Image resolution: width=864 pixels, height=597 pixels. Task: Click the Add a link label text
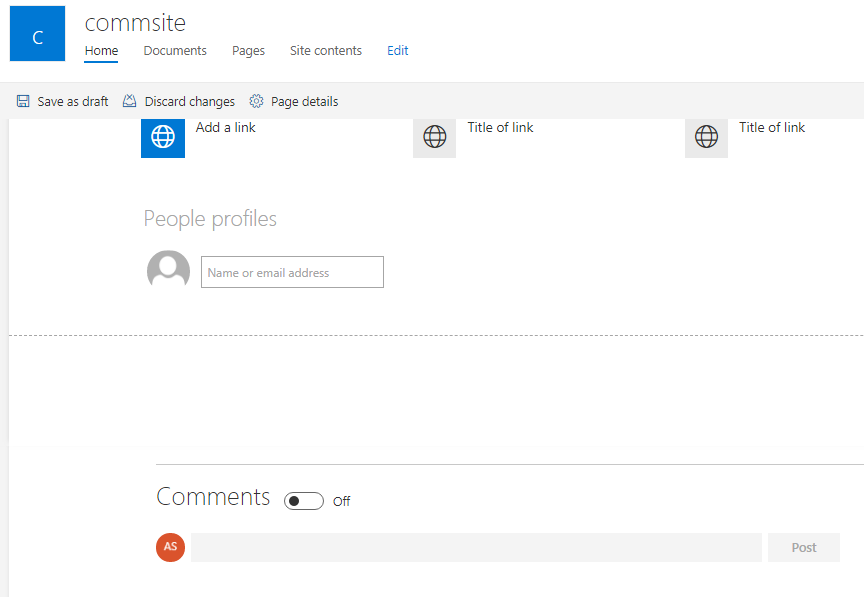(x=226, y=127)
